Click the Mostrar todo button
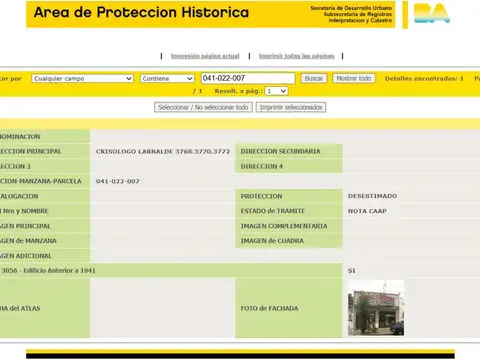 click(x=354, y=78)
